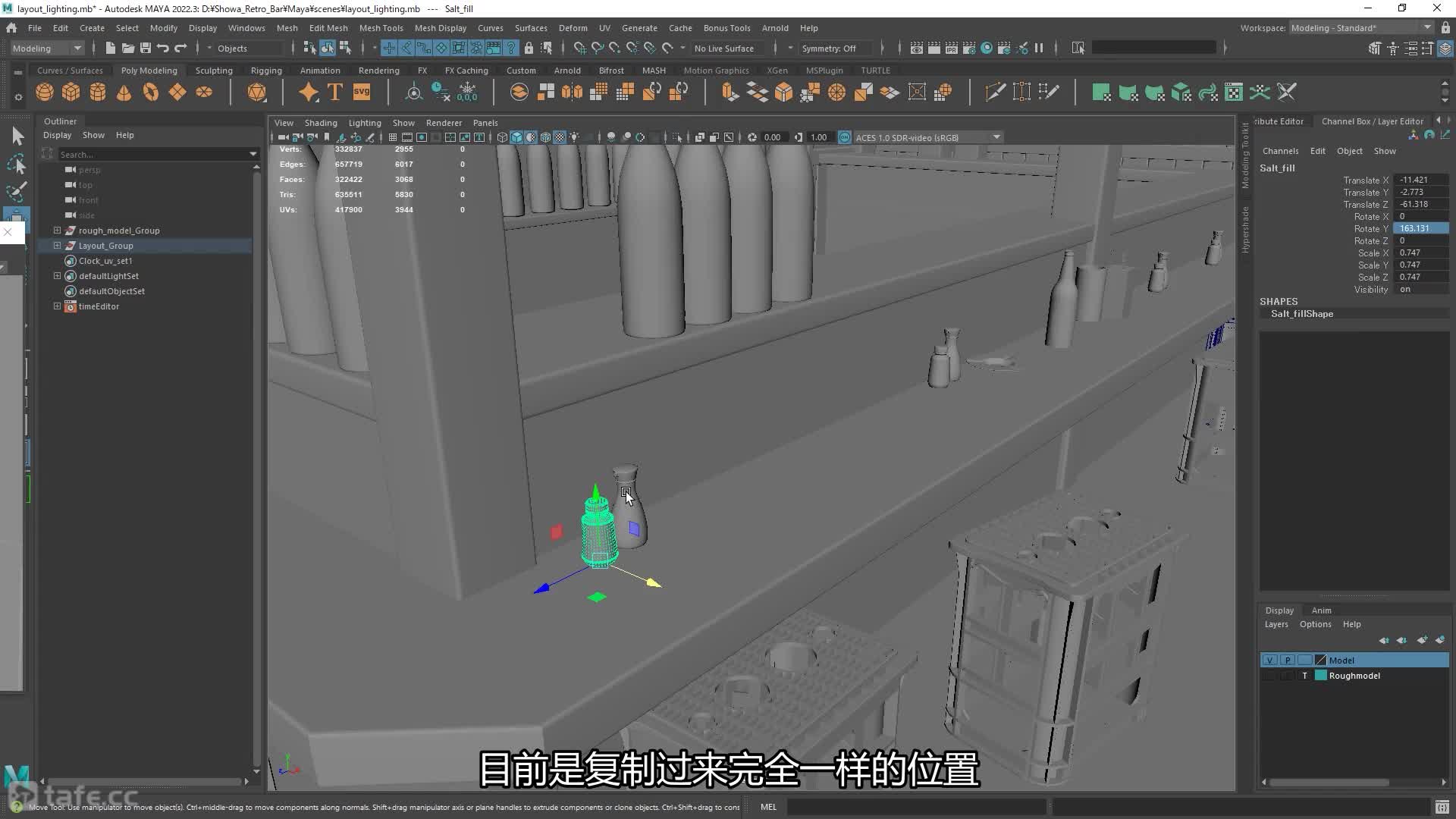The height and width of the screenshot is (819, 1456).
Task: Open the Workspace Modeling - Standard dropdown
Action: (x=1361, y=28)
